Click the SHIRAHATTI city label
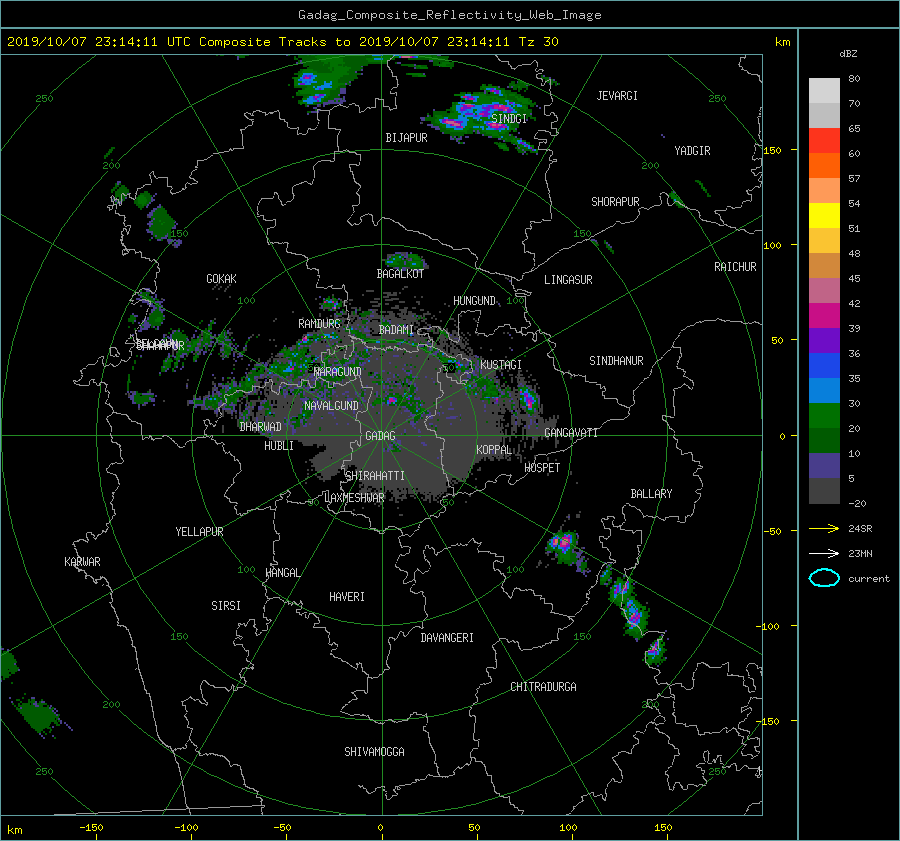The height and width of the screenshot is (841, 900). click(x=375, y=476)
